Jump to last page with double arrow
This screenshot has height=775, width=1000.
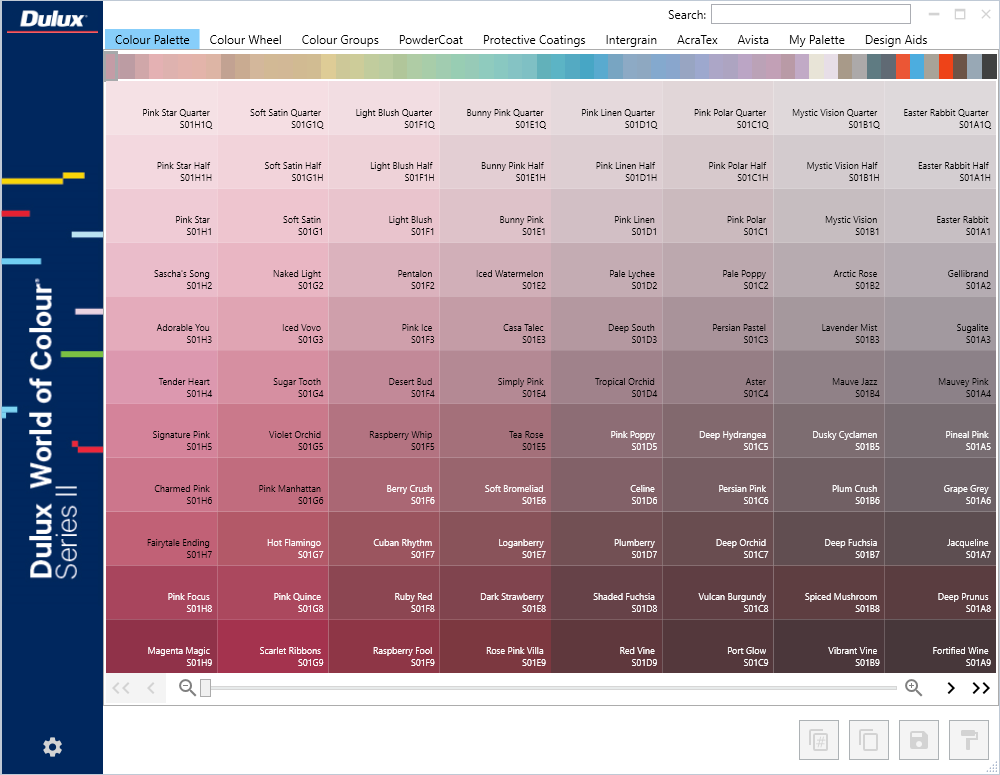980,688
